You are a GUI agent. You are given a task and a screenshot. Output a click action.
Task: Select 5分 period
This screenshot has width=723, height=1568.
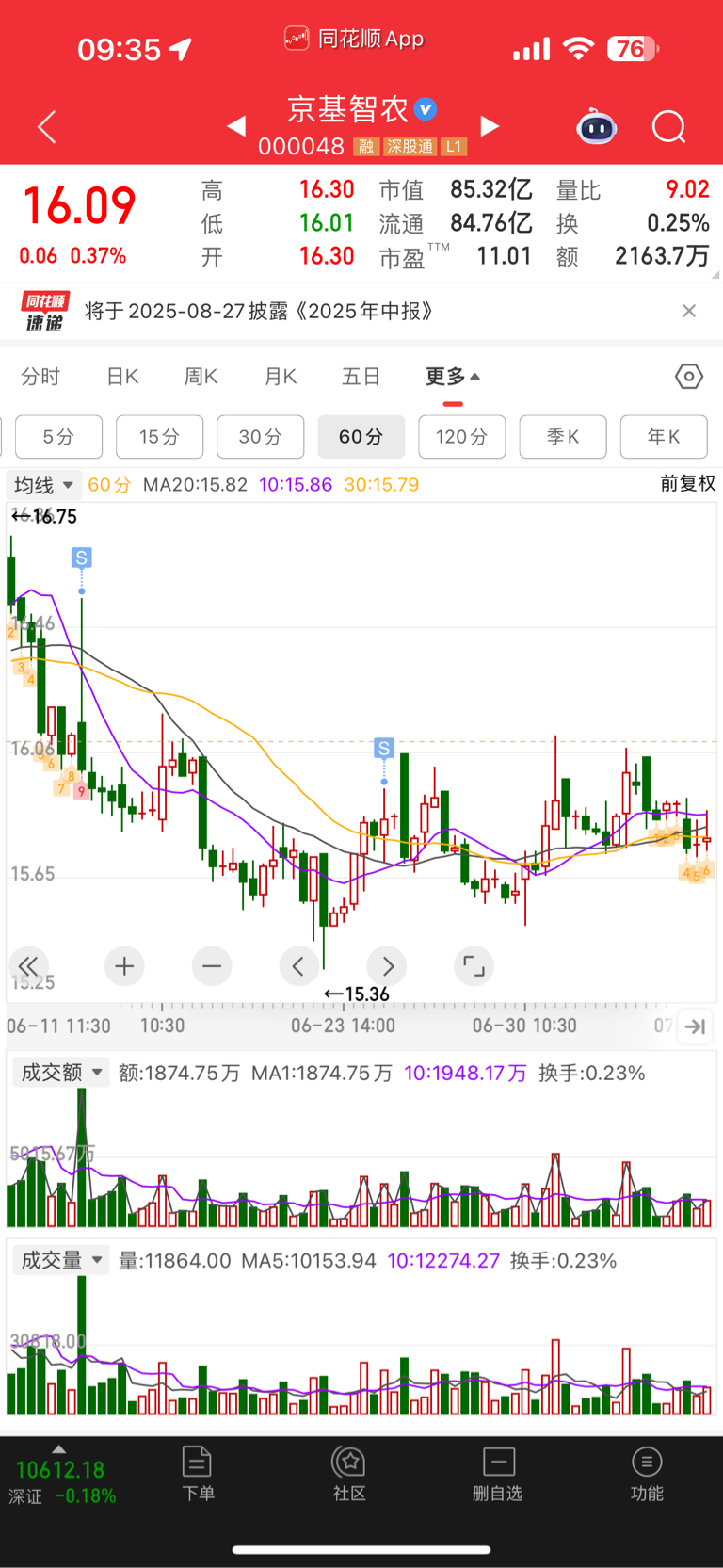pyautogui.click(x=58, y=437)
